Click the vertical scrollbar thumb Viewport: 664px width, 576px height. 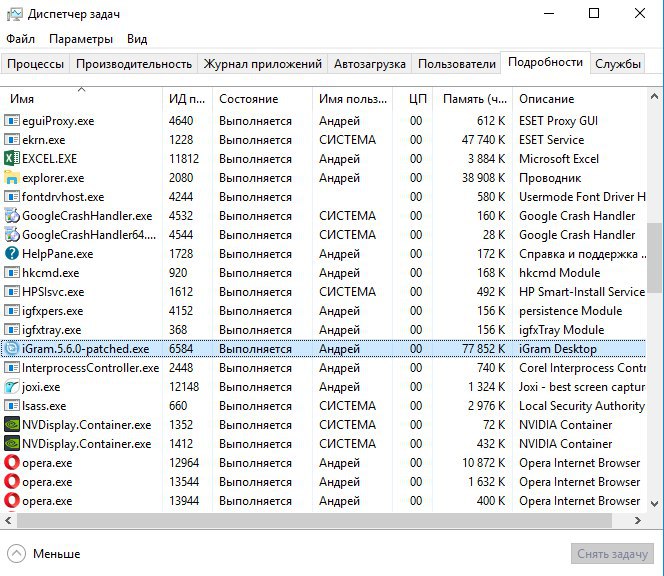[654, 258]
